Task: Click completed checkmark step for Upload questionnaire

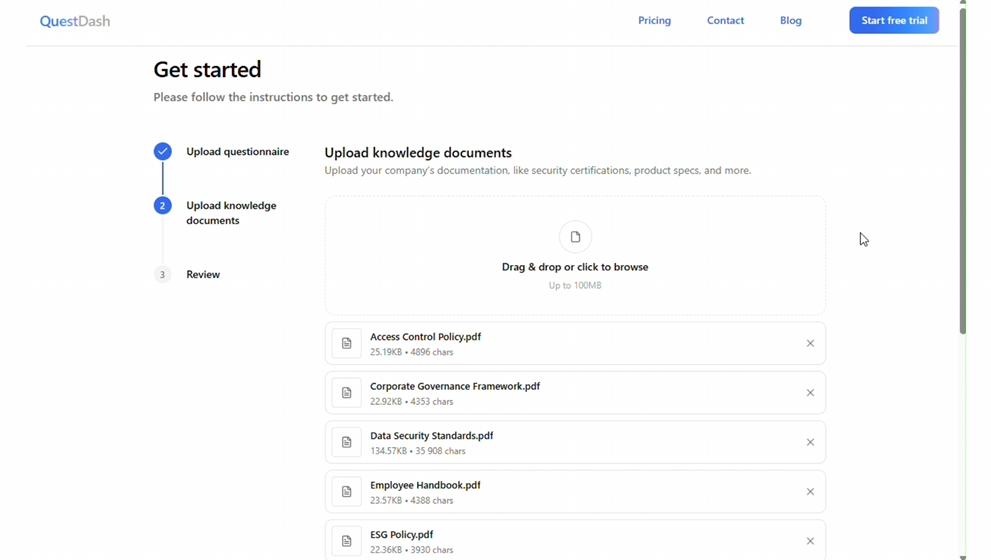Action: coord(162,152)
